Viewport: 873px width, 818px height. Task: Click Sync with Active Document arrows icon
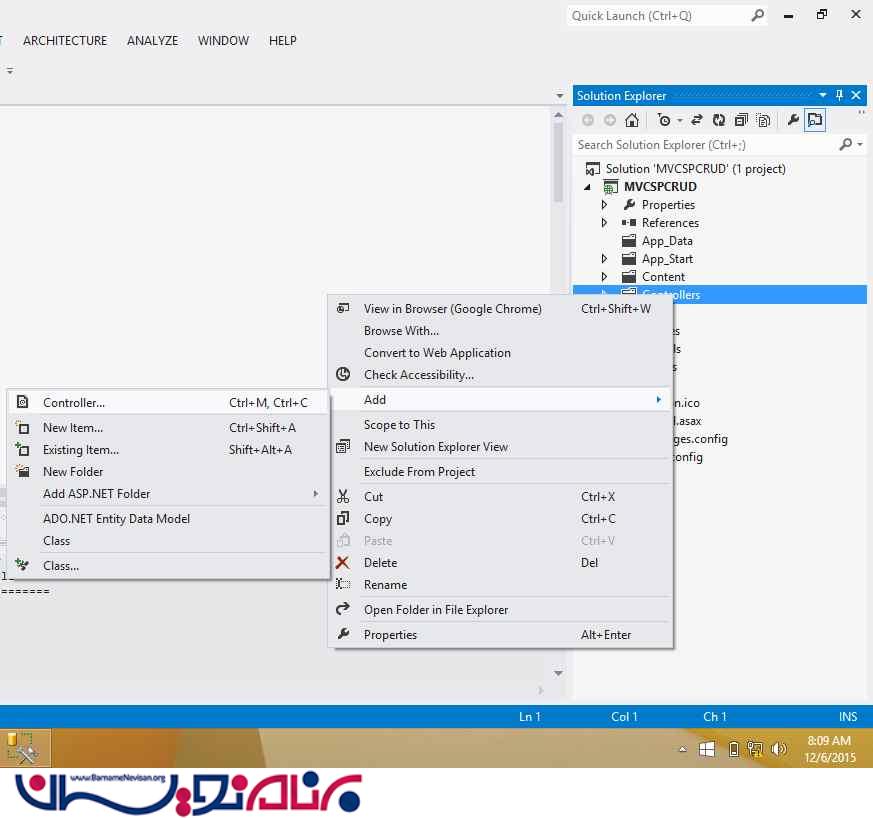(x=697, y=120)
